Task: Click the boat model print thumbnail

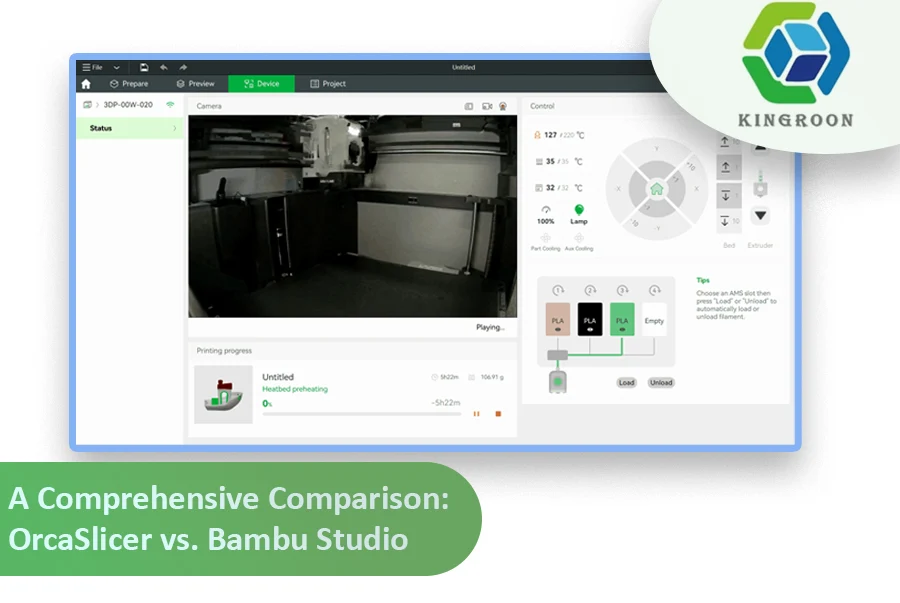Action: tap(223, 395)
